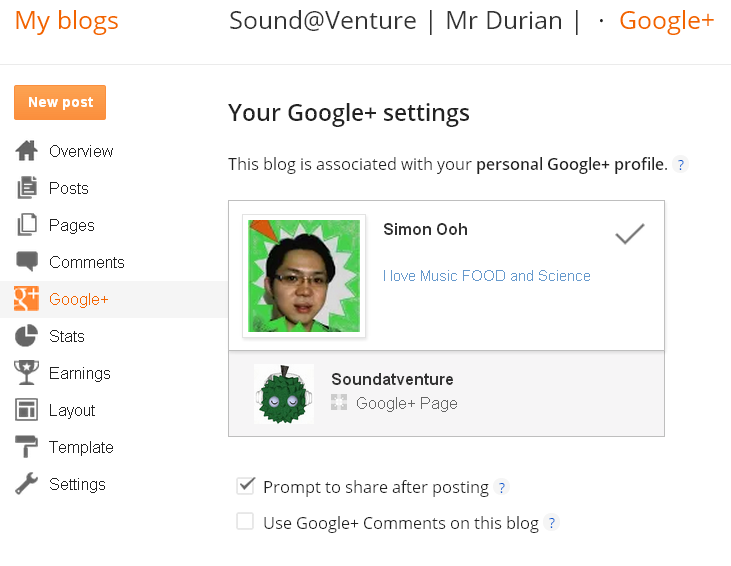Select the Soundatventure Google+ Page
The height and width of the screenshot is (566, 731).
click(x=446, y=394)
